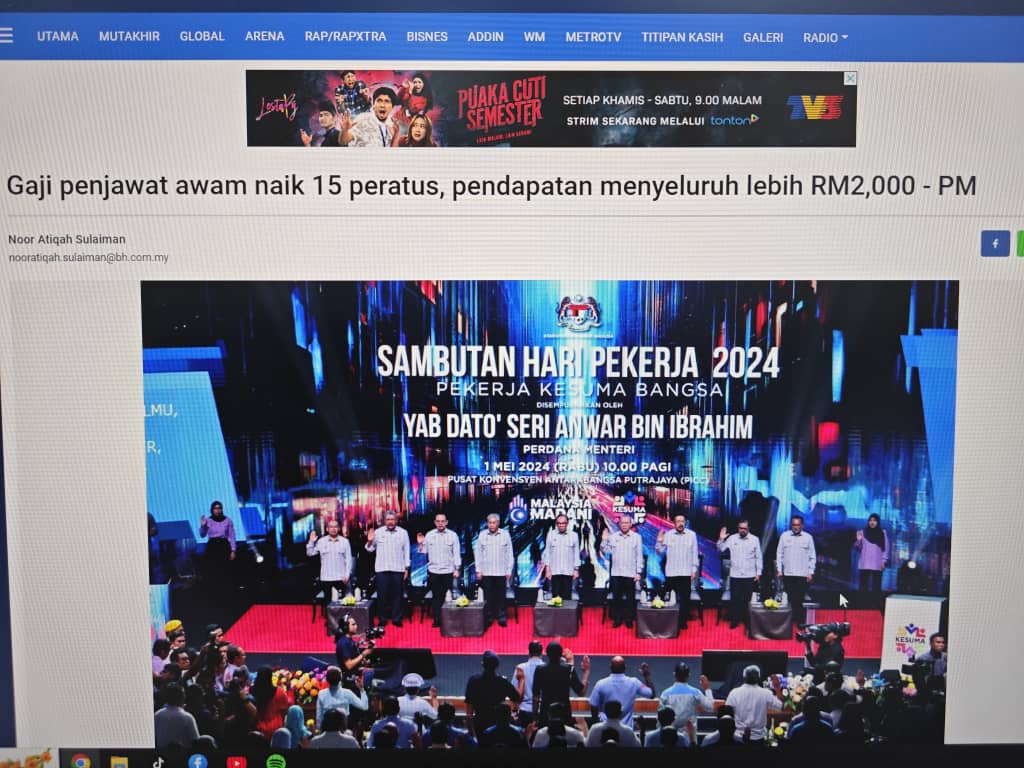Screen dimensions: 1024x768
Task: Open File Explorer folder icon in taskbar
Action: (119, 761)
